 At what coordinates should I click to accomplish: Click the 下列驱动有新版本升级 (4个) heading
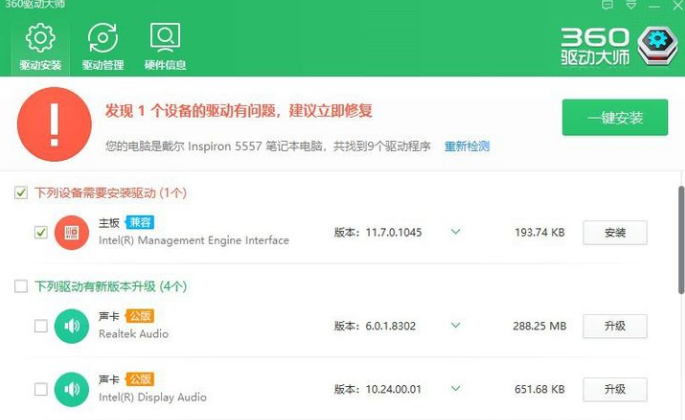click(x=111, y=286)
